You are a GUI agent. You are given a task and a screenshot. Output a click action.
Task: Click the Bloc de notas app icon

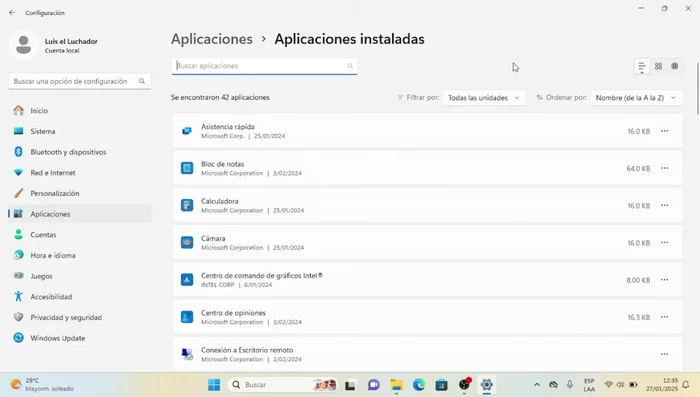(x=187, y=168)
